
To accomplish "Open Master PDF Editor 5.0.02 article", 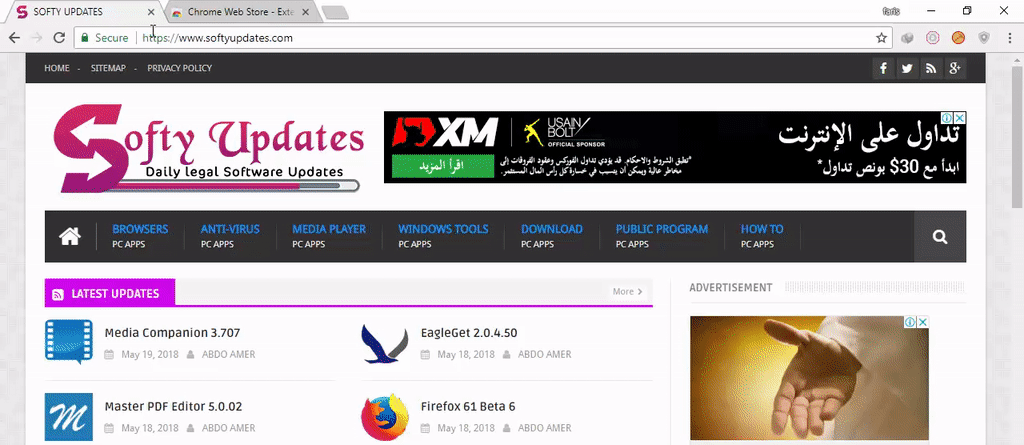I will pyautogui.click(x=173, y=406).
